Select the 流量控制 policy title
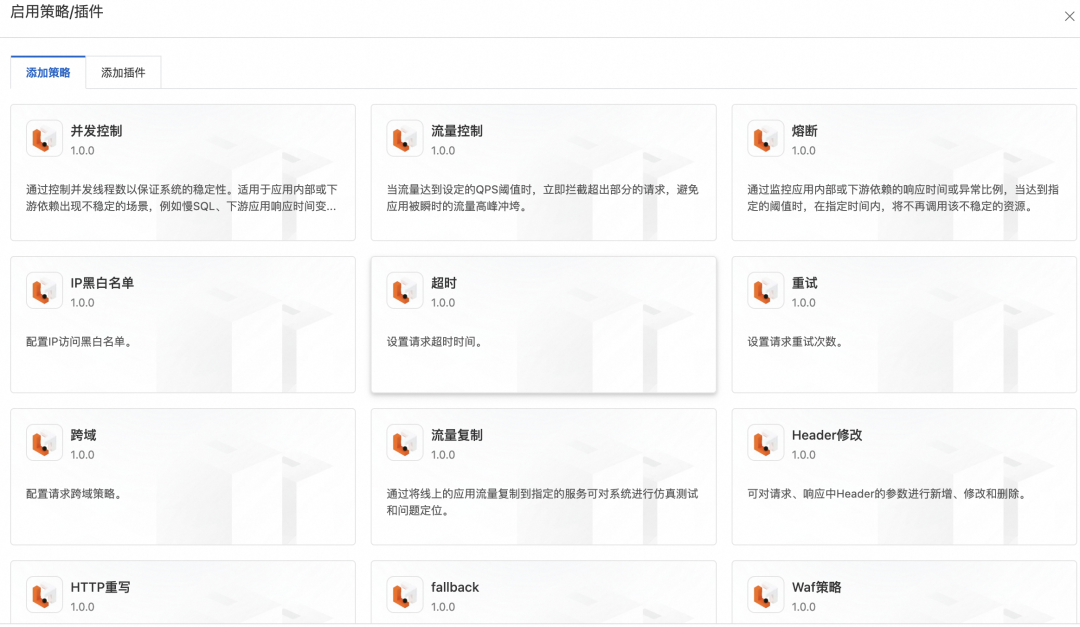Image resolution: width=1080 pixels, height=627 pixels. coord(457,131)
